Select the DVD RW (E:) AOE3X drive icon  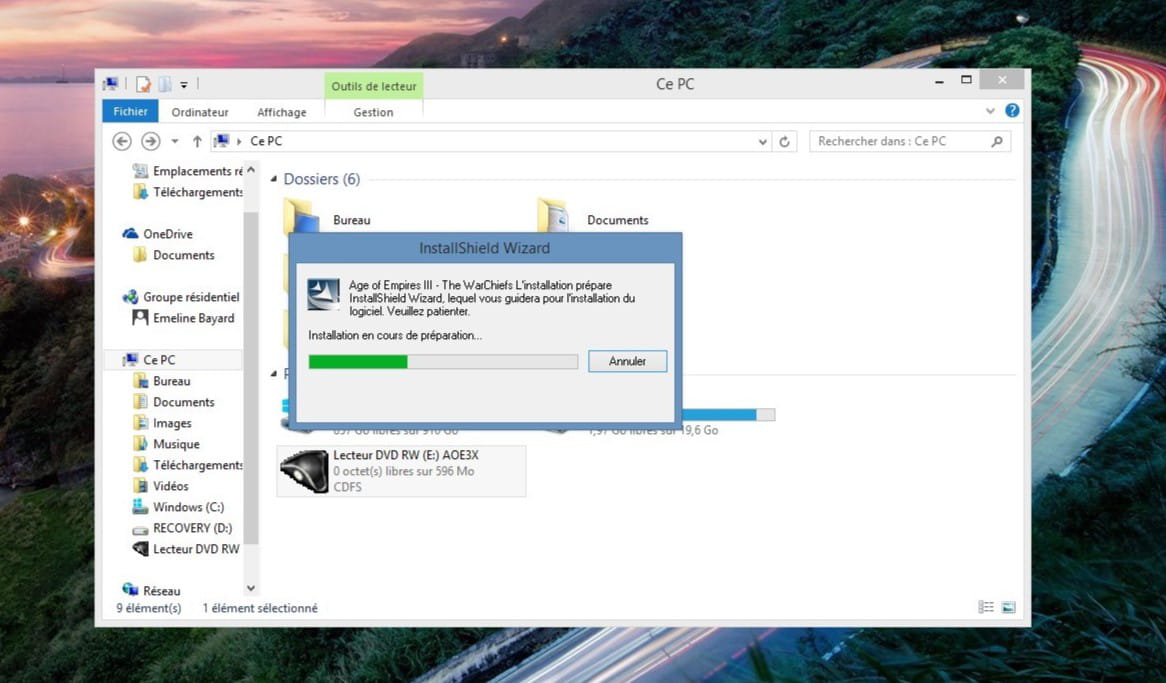tap(303, 471)
